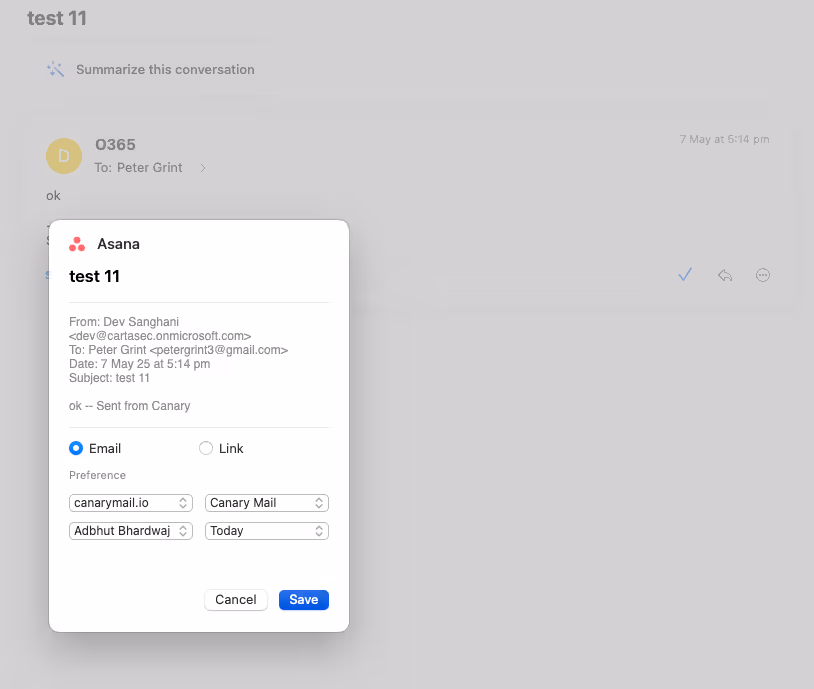Click the task title test 11 in dialog
814x689 pixels.
[94, 276]
